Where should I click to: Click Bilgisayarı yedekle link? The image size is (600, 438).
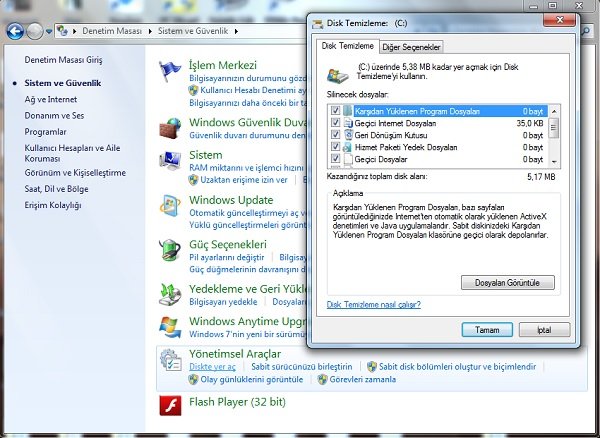point(223,302)
